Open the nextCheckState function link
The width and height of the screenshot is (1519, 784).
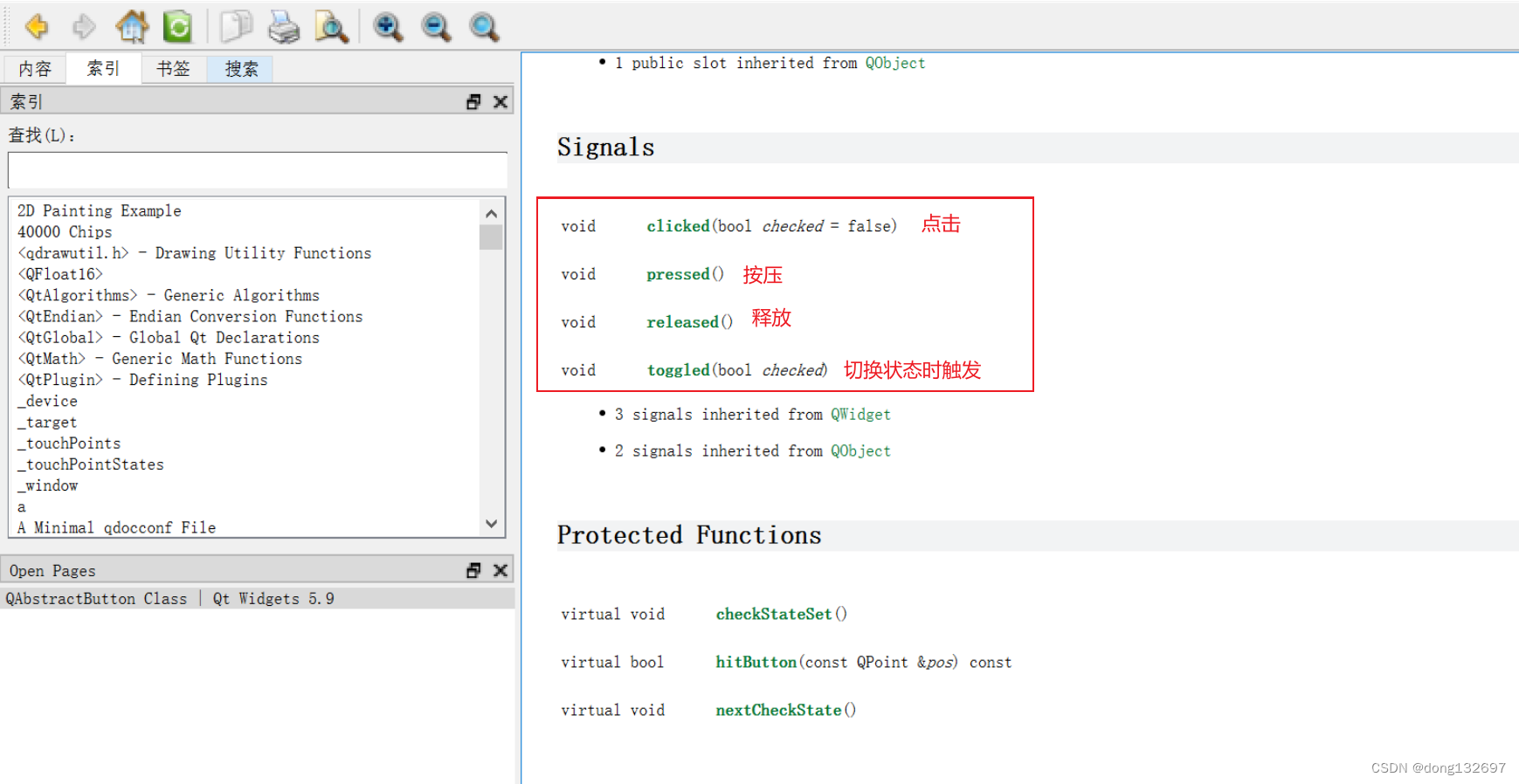tap(778, 710)
